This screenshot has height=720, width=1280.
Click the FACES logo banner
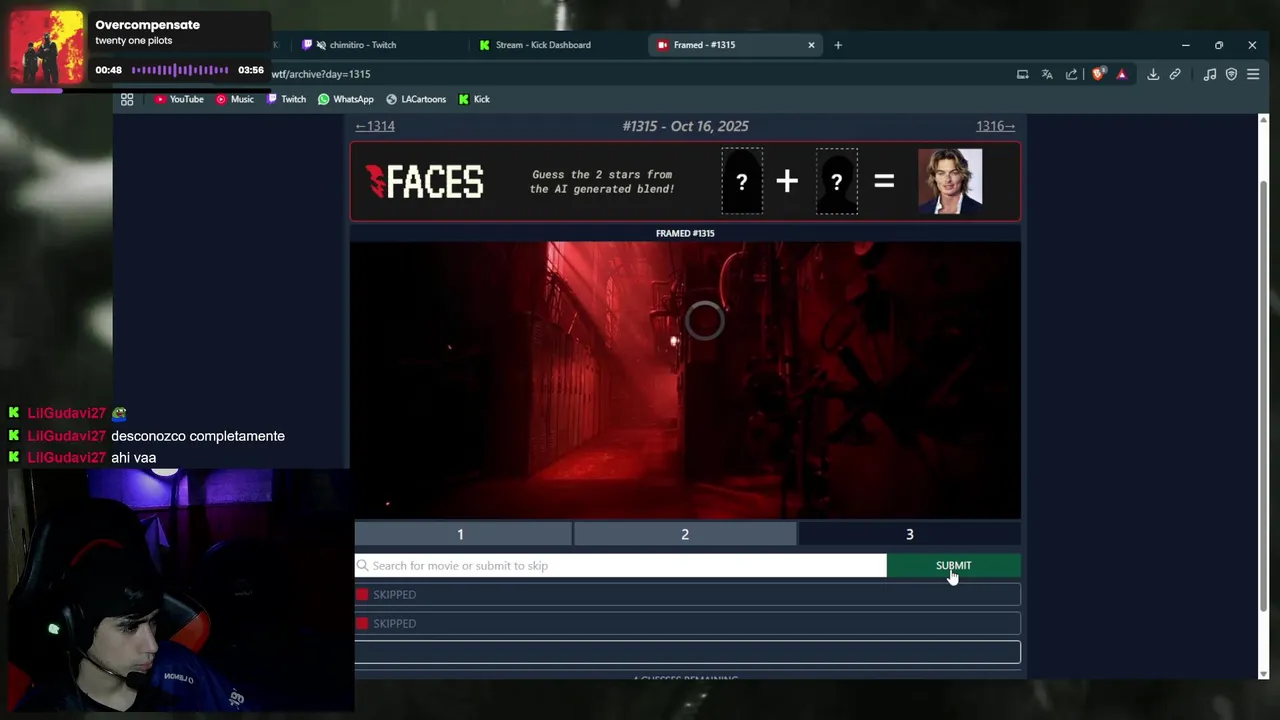coord(425,181)
